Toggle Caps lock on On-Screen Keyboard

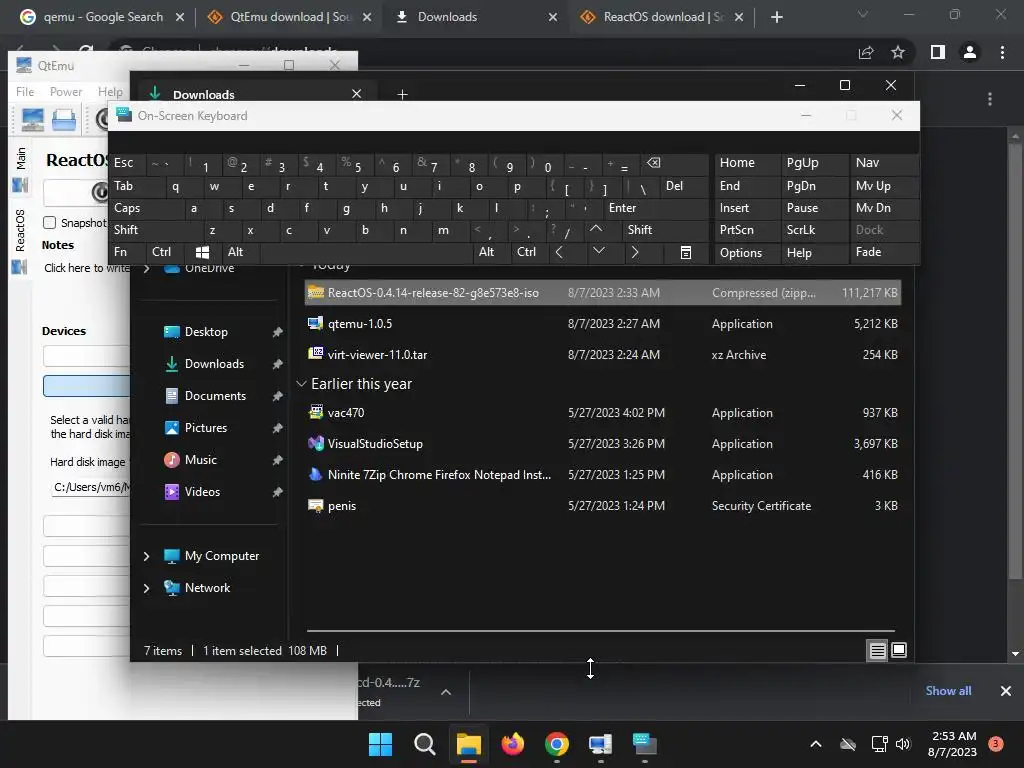tap(144, 208)
